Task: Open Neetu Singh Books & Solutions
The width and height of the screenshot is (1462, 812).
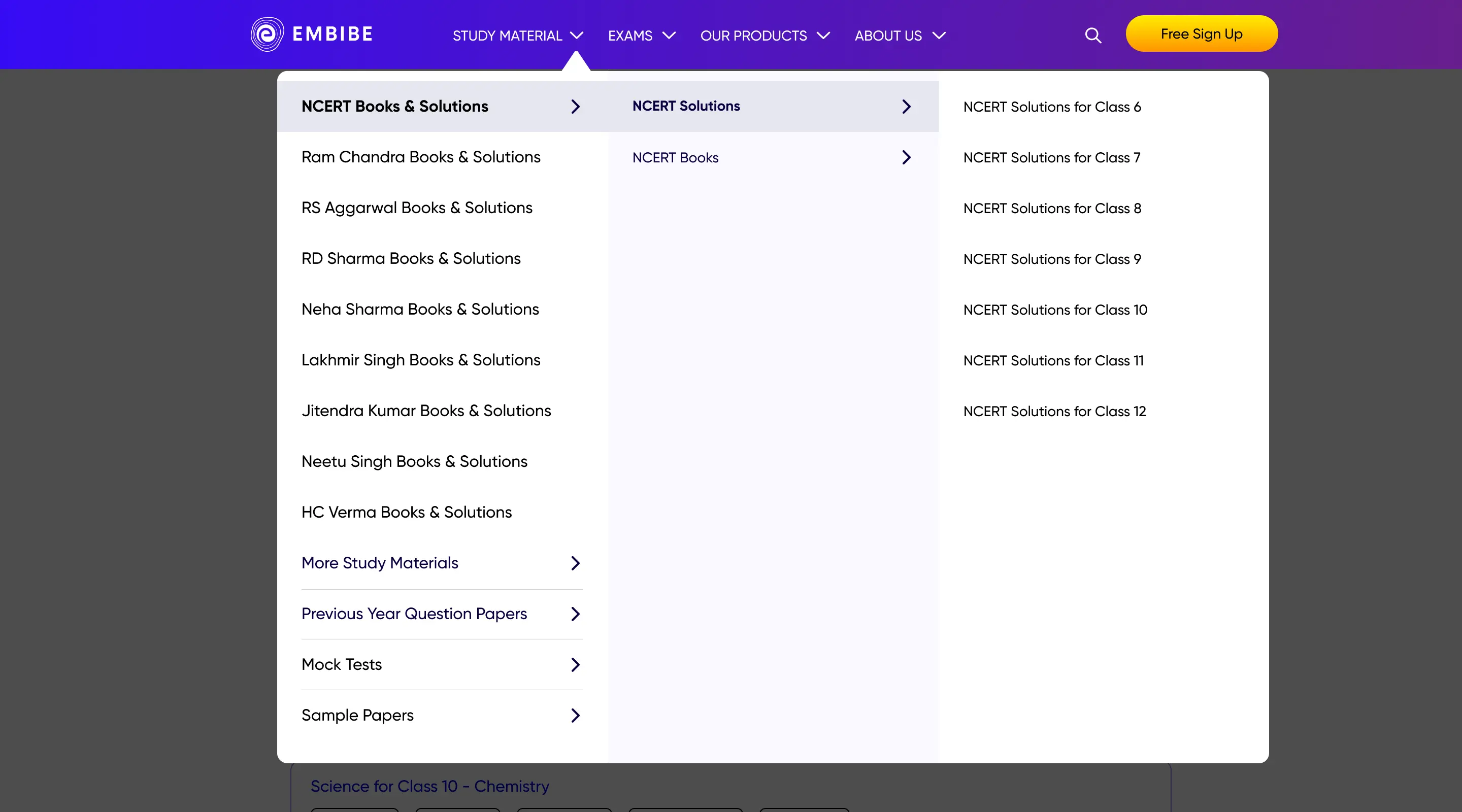Action: 414,462
